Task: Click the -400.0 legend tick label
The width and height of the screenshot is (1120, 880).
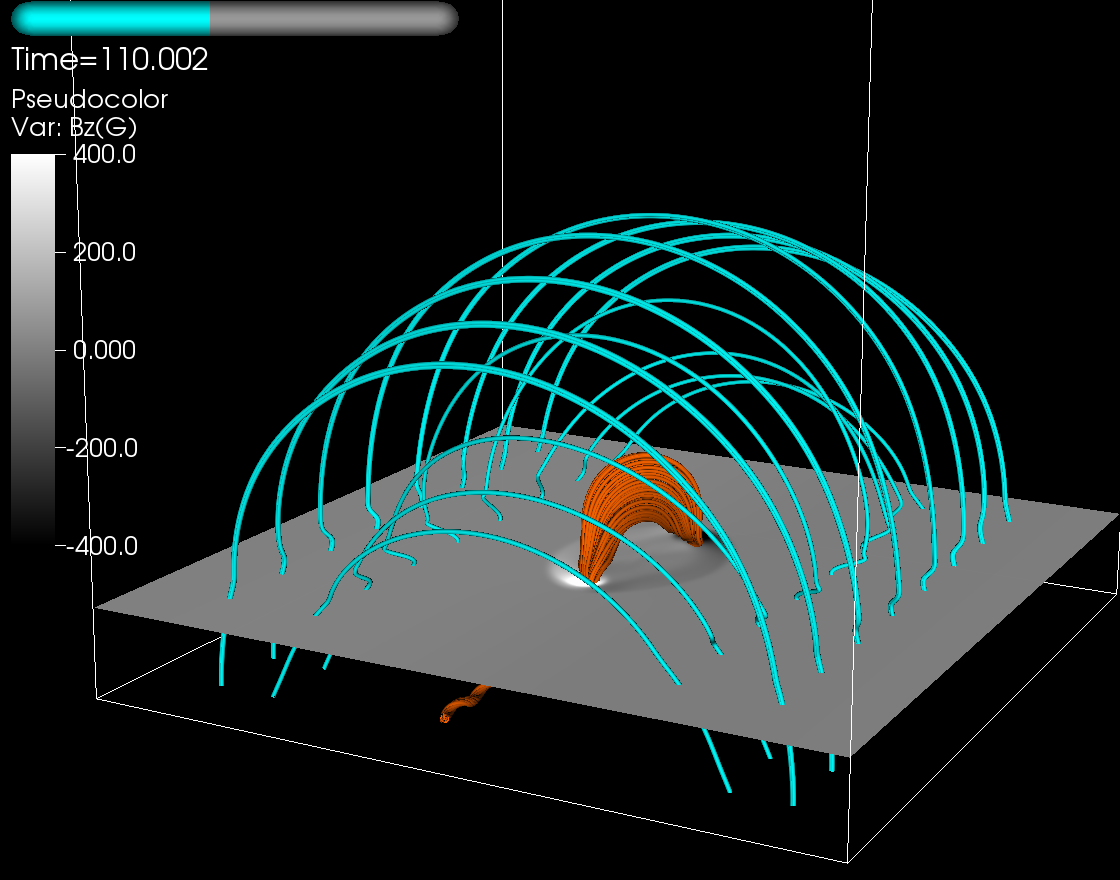Action: [x=100, y=546]
